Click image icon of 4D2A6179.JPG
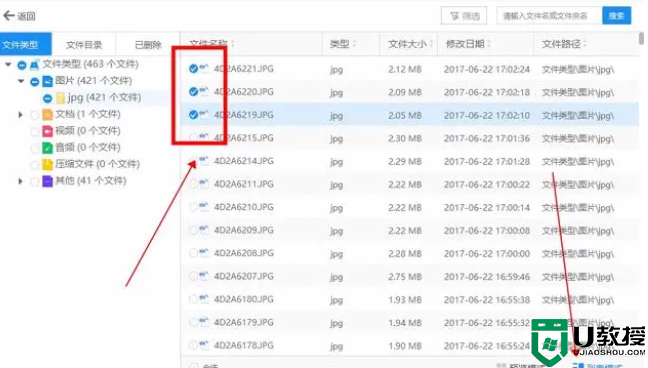Screen dimensions: 648x368 (204, 322)
